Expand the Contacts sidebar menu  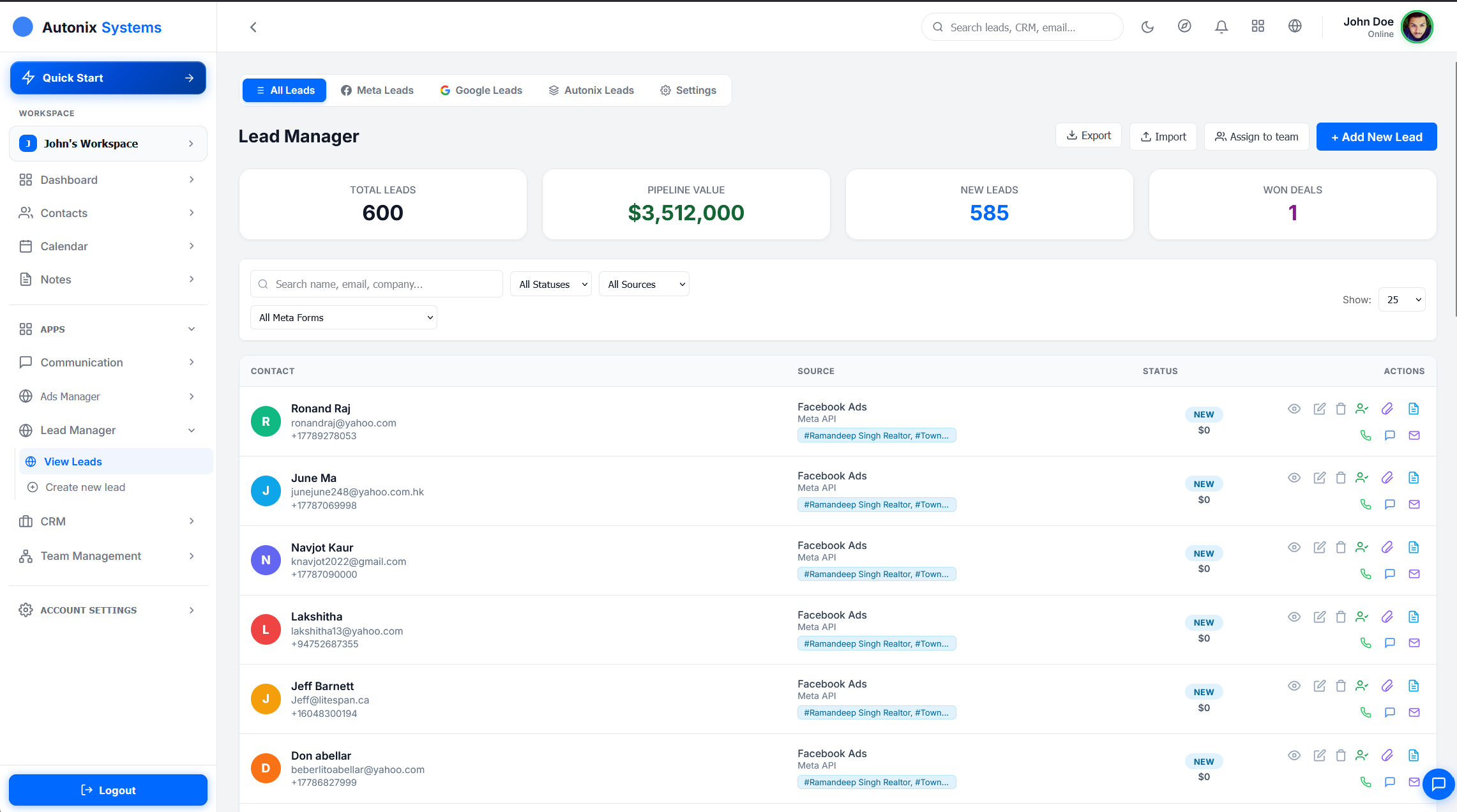pyautogui.click(x=108, y=213)
